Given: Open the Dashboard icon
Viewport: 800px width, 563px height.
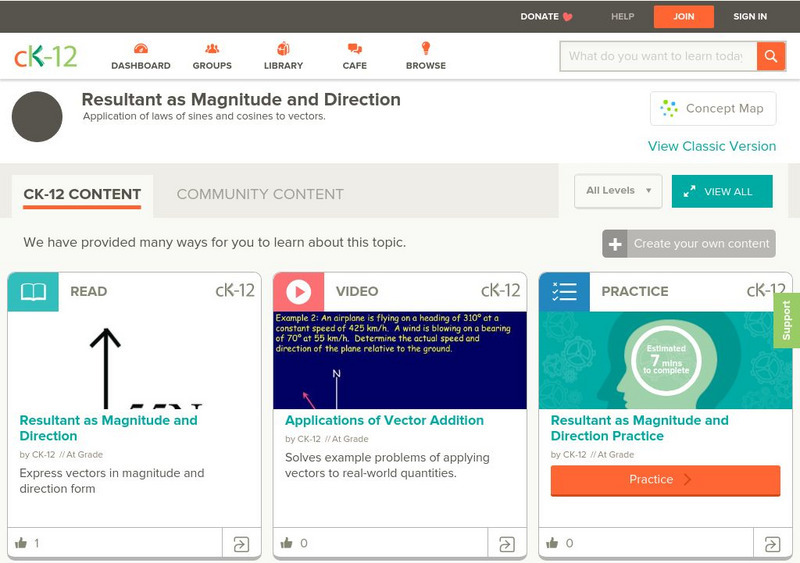Looking at the screenshot, I should [x=141, y=49].
